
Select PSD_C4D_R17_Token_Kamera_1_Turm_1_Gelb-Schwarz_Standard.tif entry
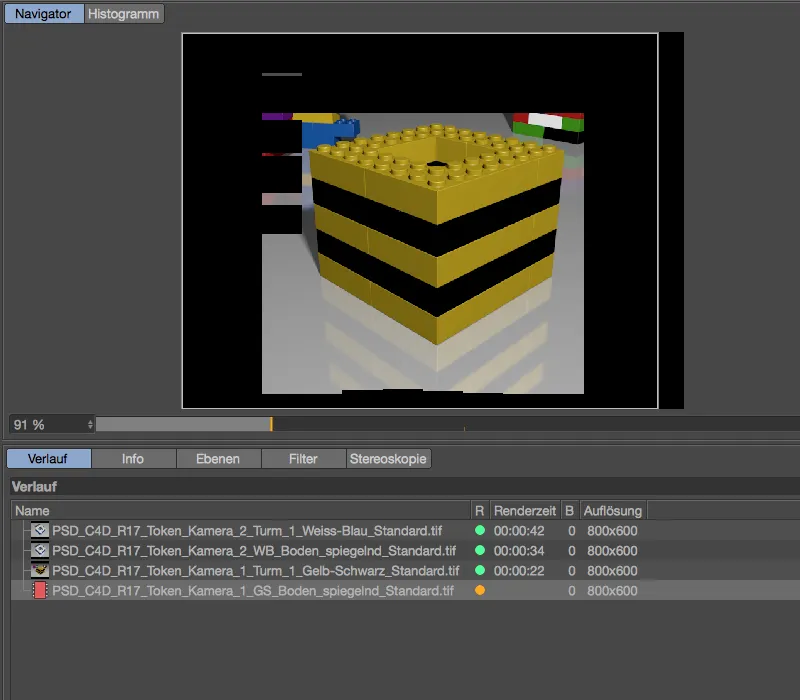[256, 570]
